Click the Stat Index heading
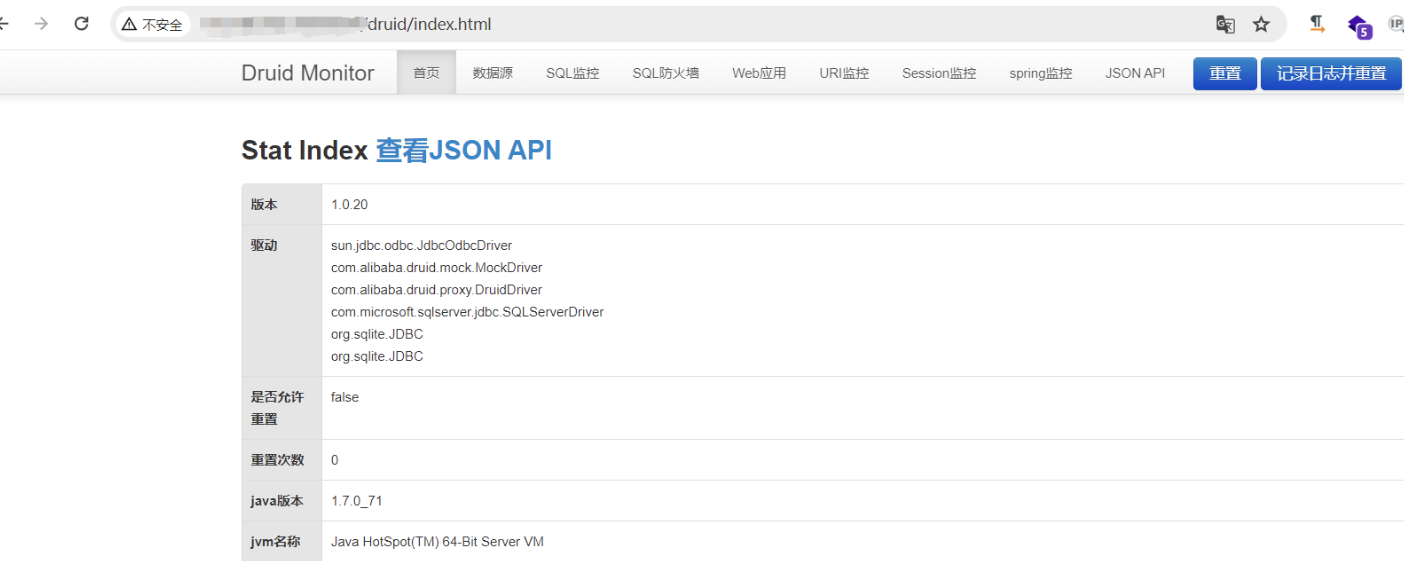1404x561 pixels. (x=305, y=150)
